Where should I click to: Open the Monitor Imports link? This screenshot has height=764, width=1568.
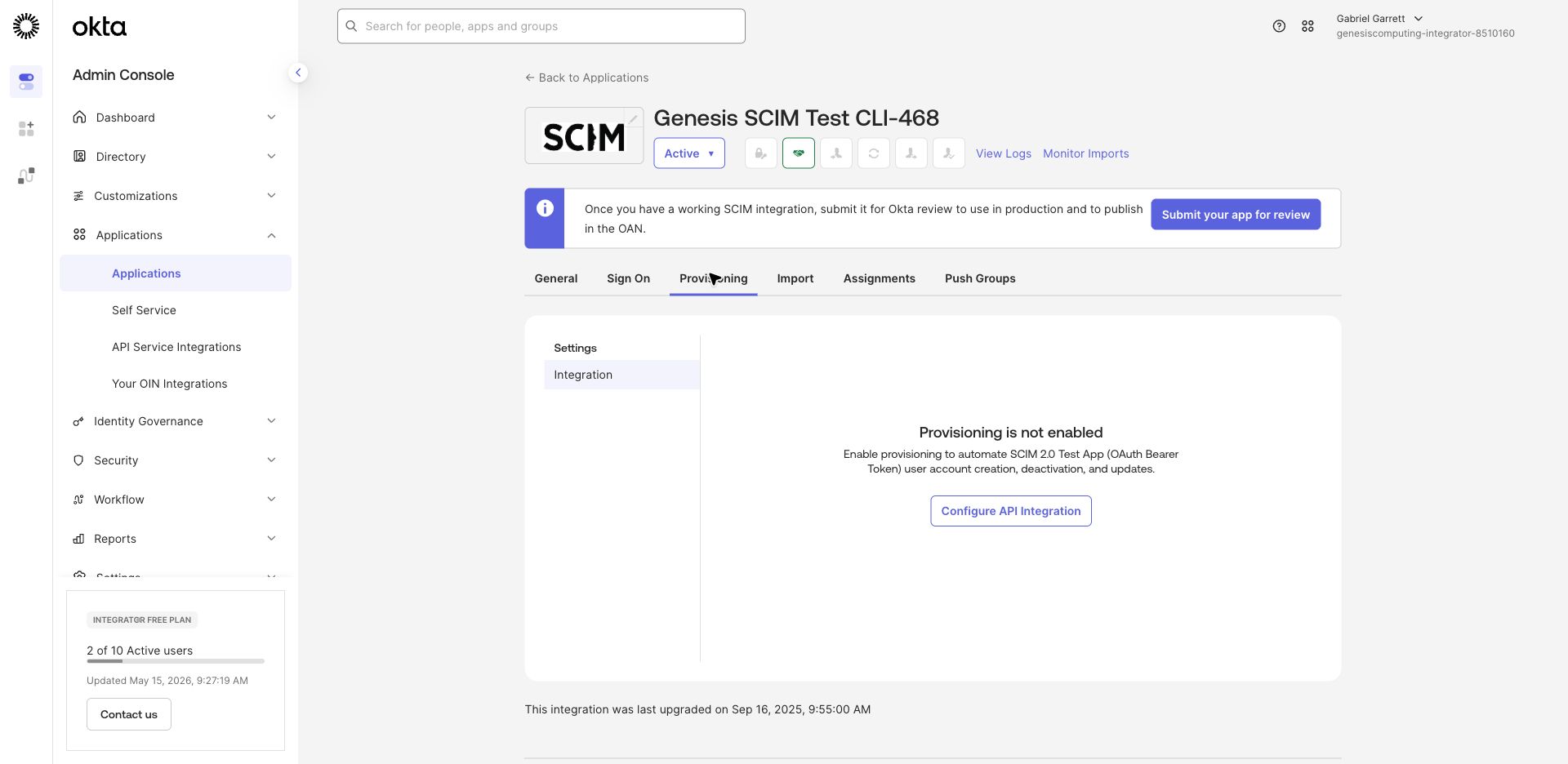coord(1086,153)
